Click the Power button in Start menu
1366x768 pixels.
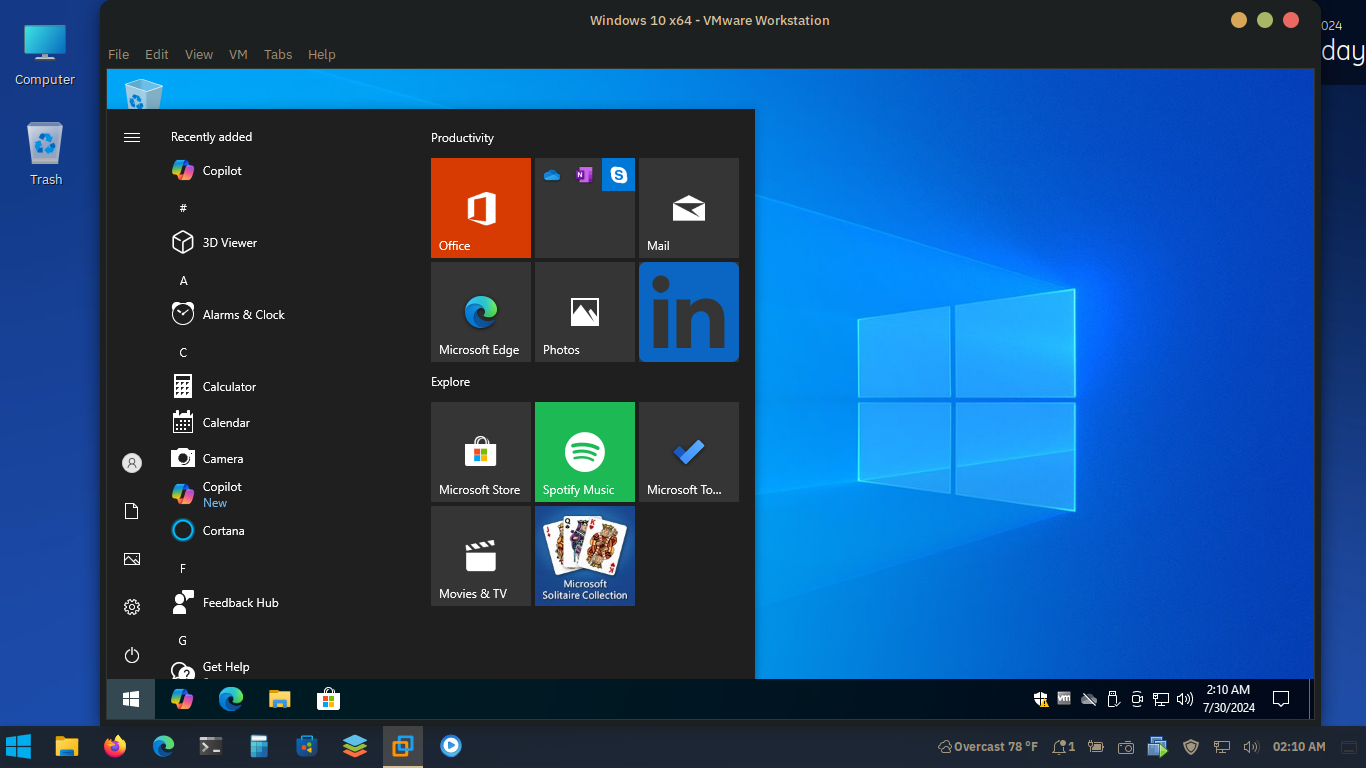[132, 655]
